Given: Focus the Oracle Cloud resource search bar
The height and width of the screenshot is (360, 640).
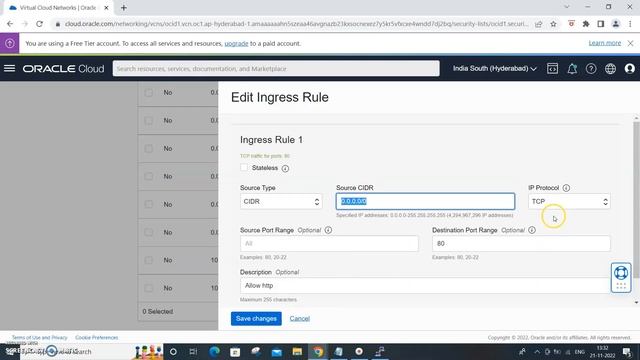Looking at the screenshot, I should 276,69.
